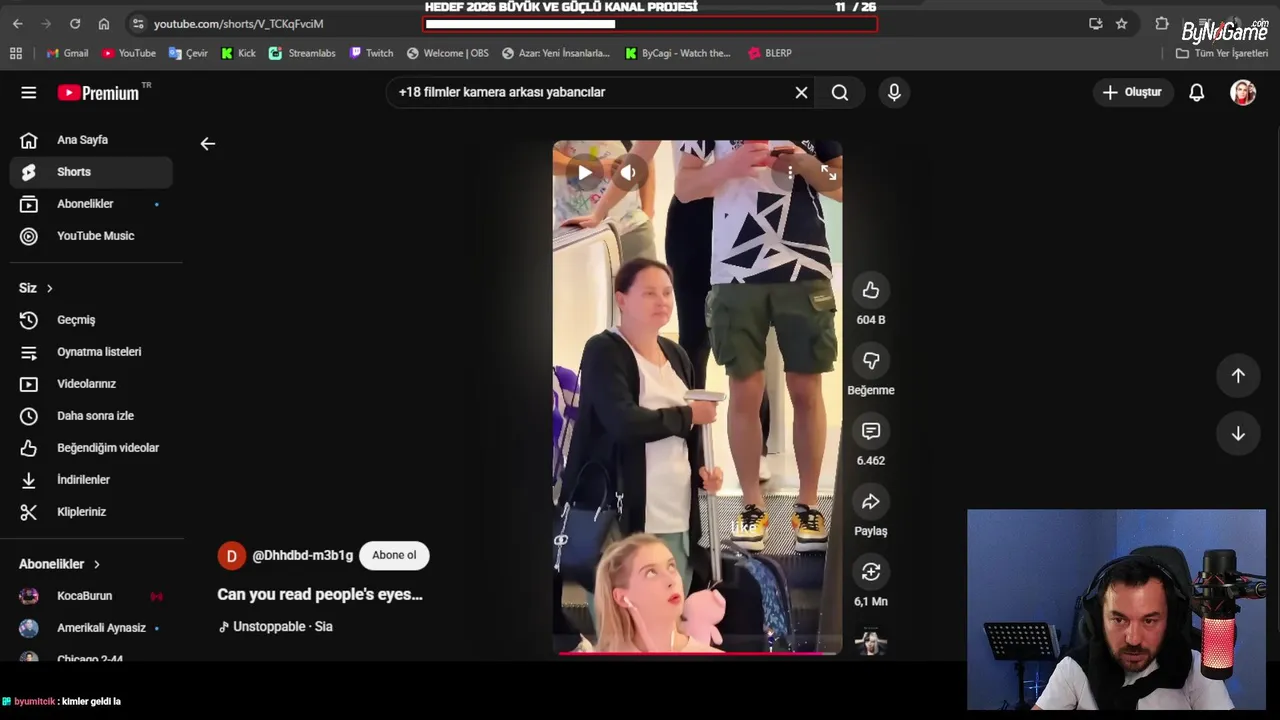Expand the Siz section chevron
Screen dimensions: 1280x720
pyautogui.click(x=49, y=288)
